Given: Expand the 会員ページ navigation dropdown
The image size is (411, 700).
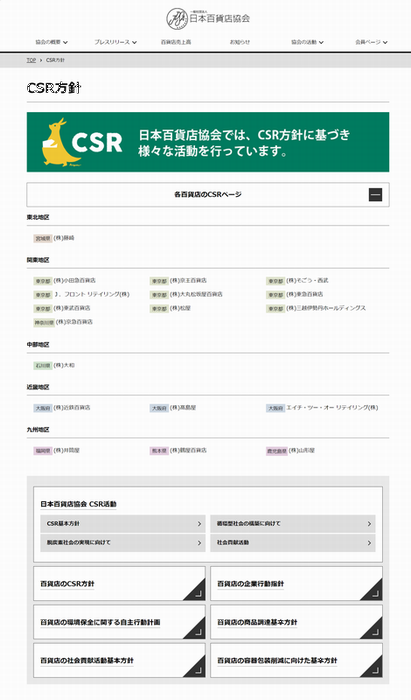Looking at the screenshot, I should (x=371, y=42).
